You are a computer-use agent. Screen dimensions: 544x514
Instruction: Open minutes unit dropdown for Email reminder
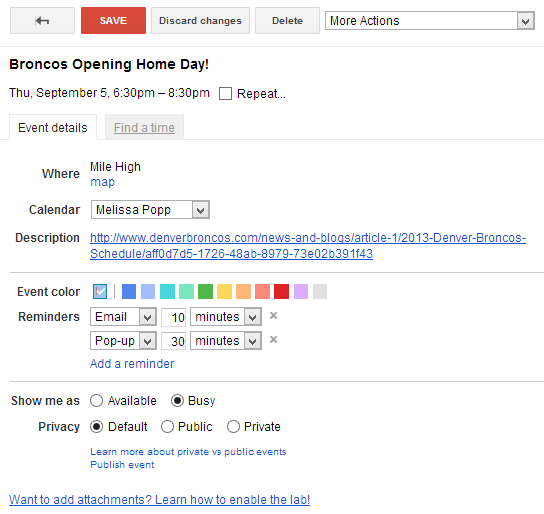[226, 317]
